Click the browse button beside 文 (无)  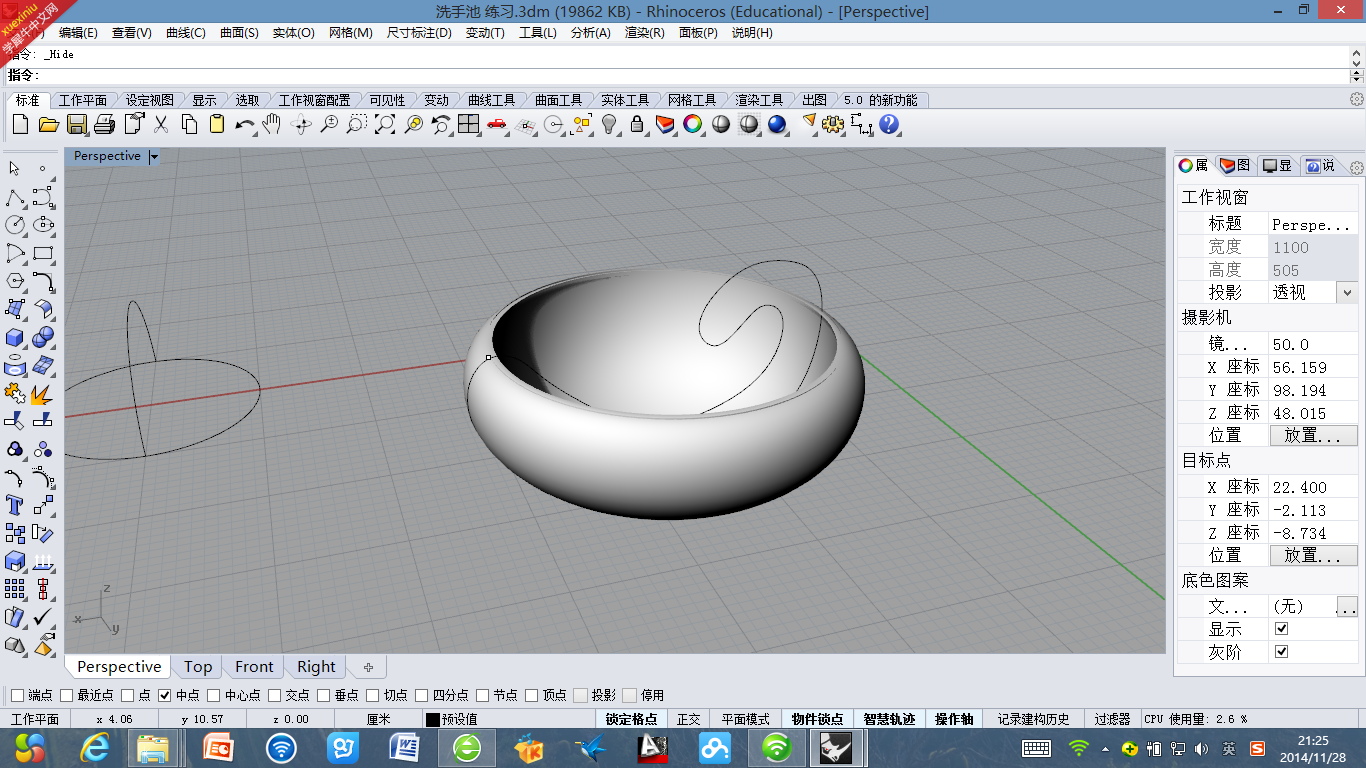(x=1347, y=607)
